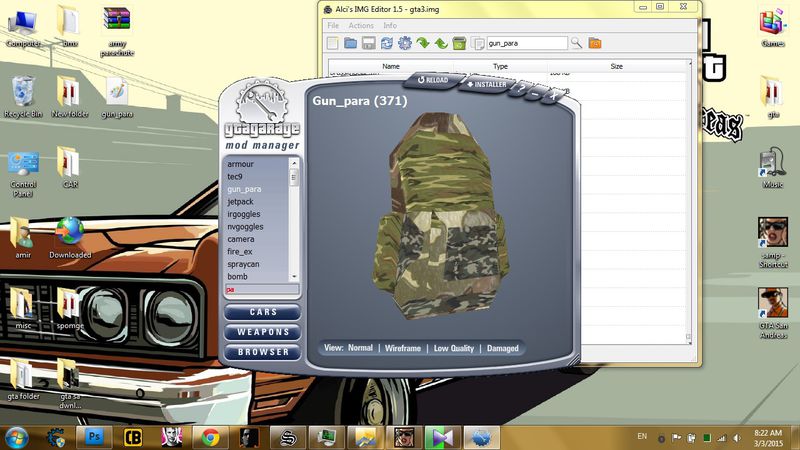The height and width of the screenshot is (450, 800).
Task: Switch view to Wireframe
Action: pyautogui.click(x=403, y=348)
